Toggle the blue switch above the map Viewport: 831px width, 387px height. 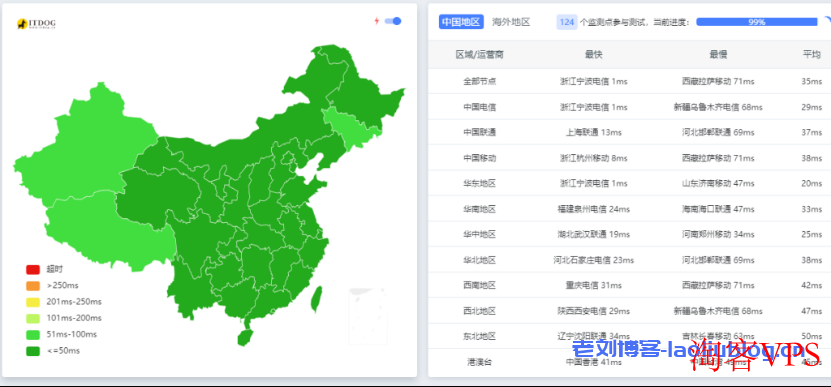point(393,21)
